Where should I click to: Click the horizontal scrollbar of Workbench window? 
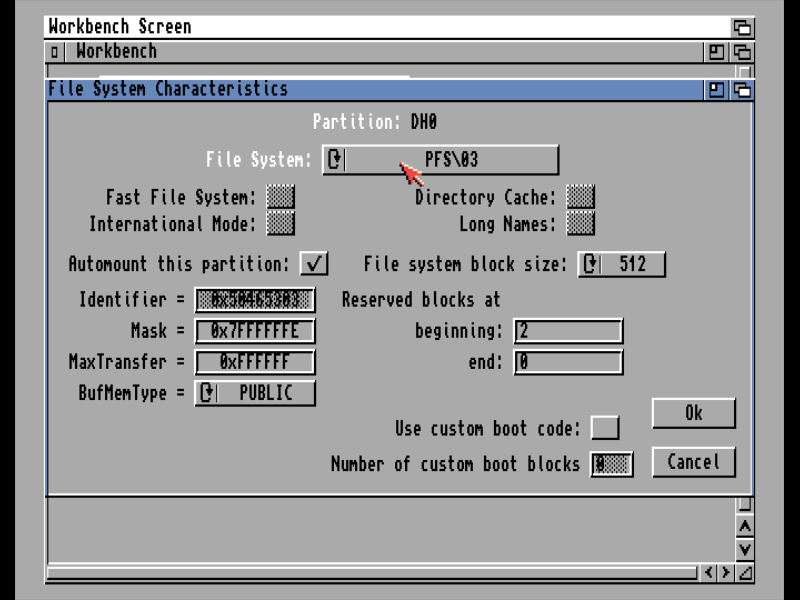point(370,573)
